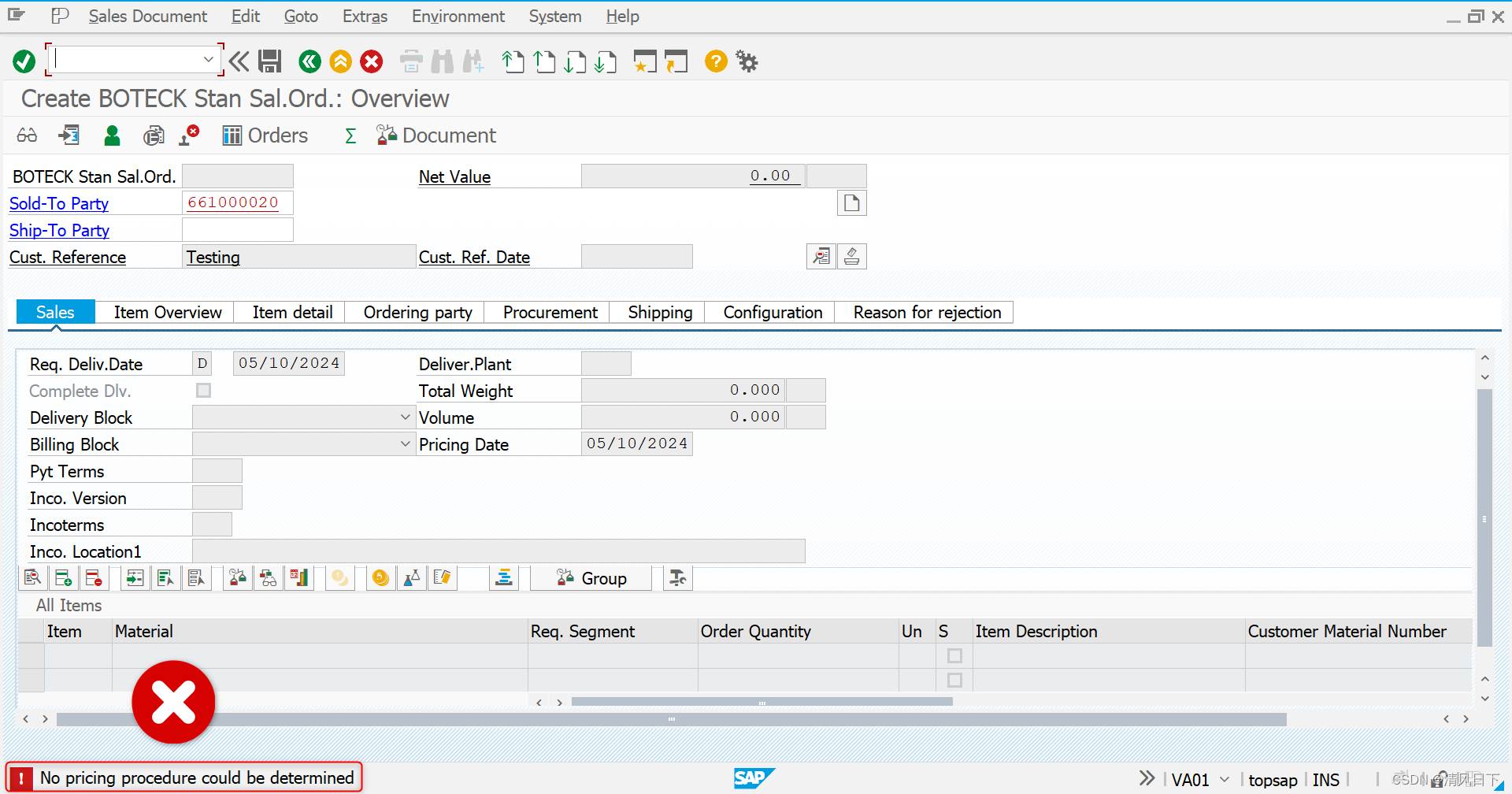
Task: Click the Print icon in toolbar
Action: point(411,61)
